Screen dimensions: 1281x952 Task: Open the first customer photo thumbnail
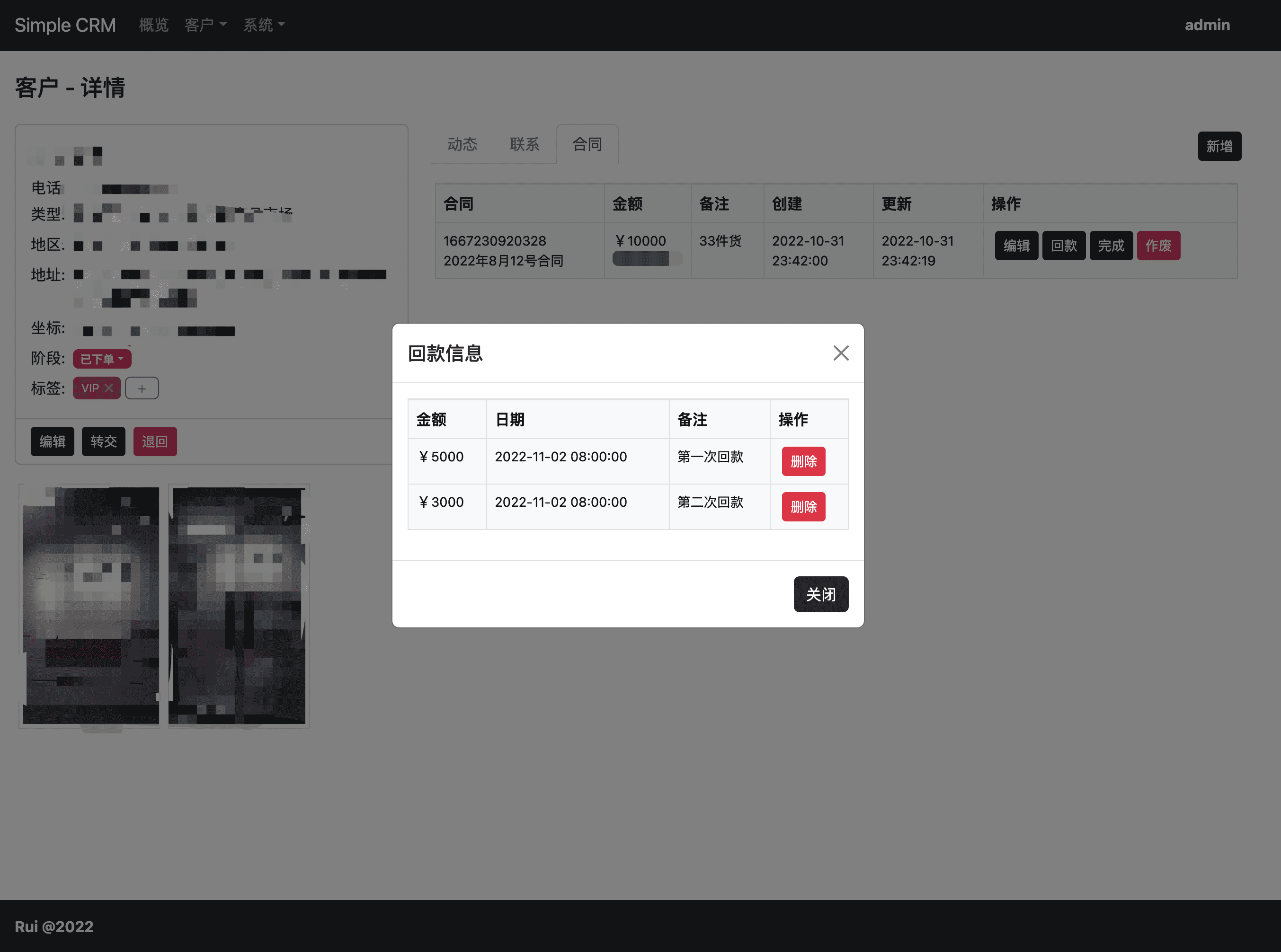[90, 606]
